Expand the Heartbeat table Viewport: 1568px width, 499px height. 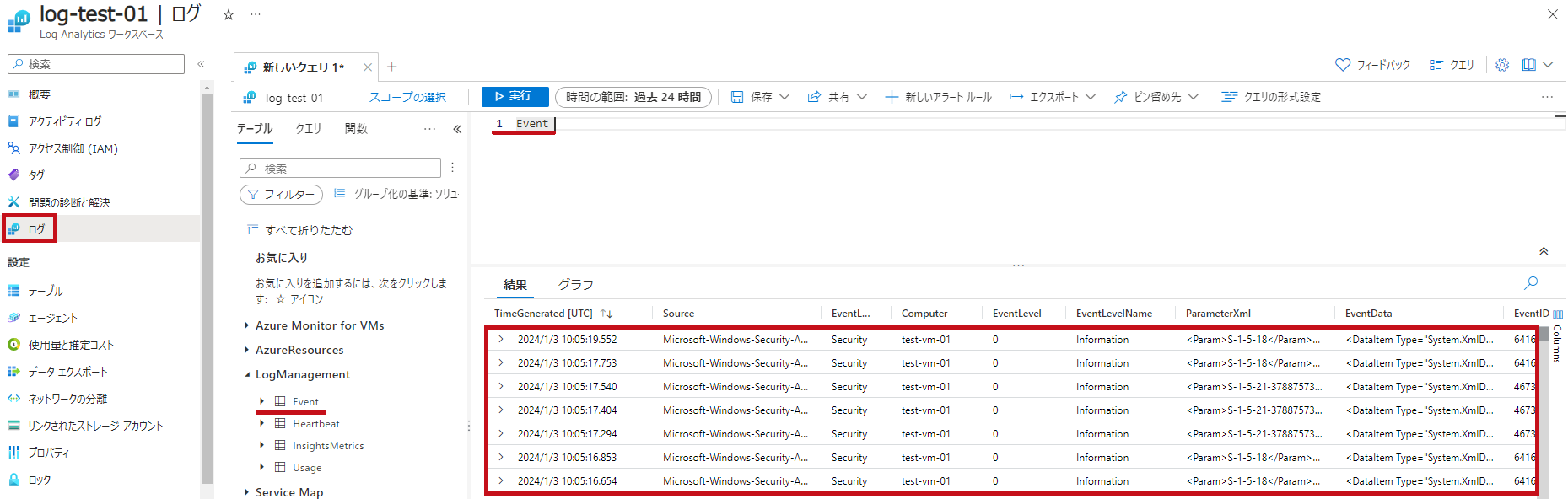(262, 424)
